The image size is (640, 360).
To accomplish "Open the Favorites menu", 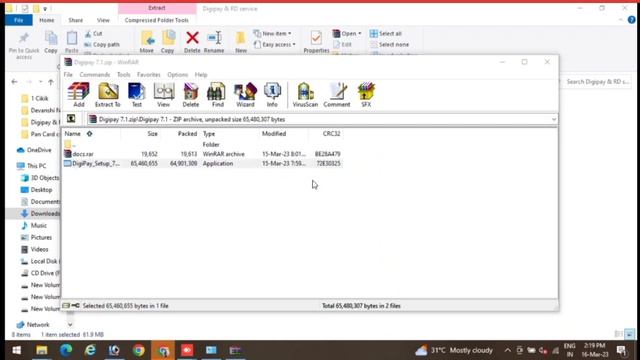I will (149, 75).
